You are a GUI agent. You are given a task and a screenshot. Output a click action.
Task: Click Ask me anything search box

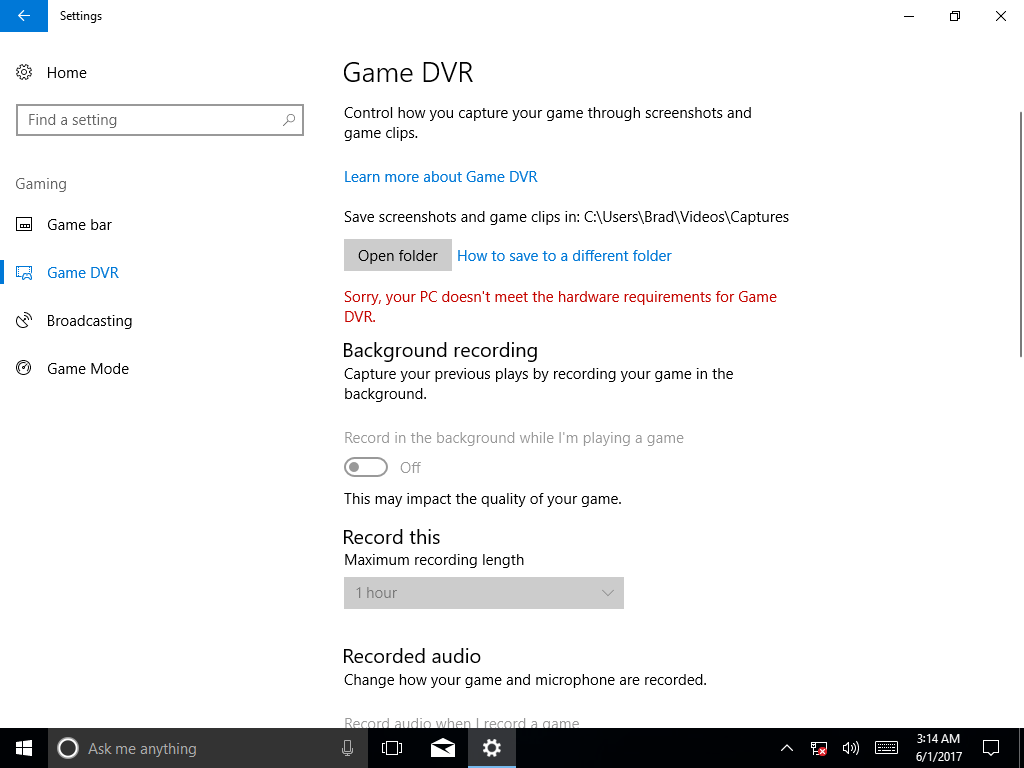tap(208, 748)
